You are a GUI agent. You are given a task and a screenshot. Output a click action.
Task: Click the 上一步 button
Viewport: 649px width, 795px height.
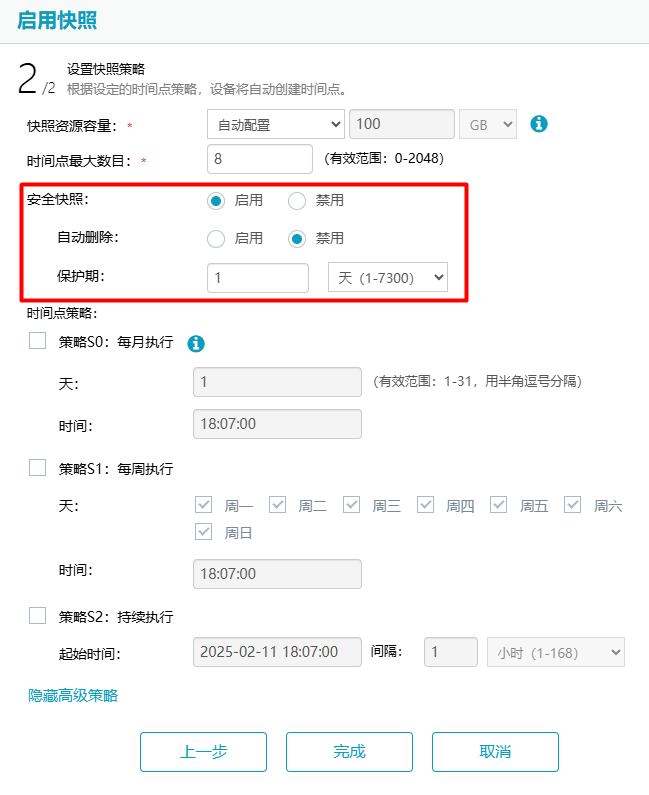(x=203, y=752)
